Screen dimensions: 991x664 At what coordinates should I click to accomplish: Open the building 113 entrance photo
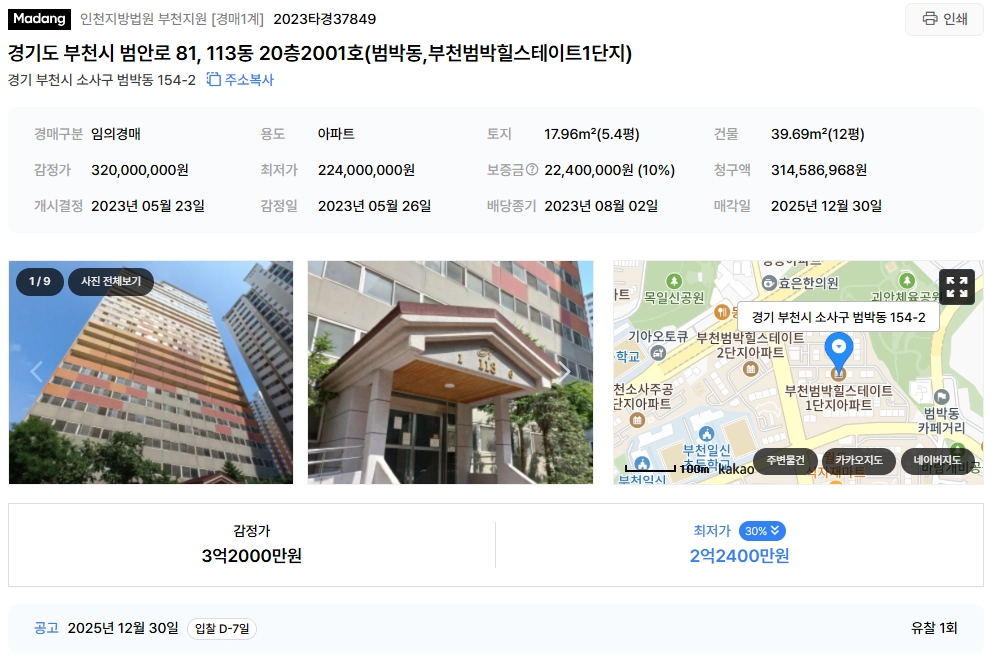[x=450, y=373]
